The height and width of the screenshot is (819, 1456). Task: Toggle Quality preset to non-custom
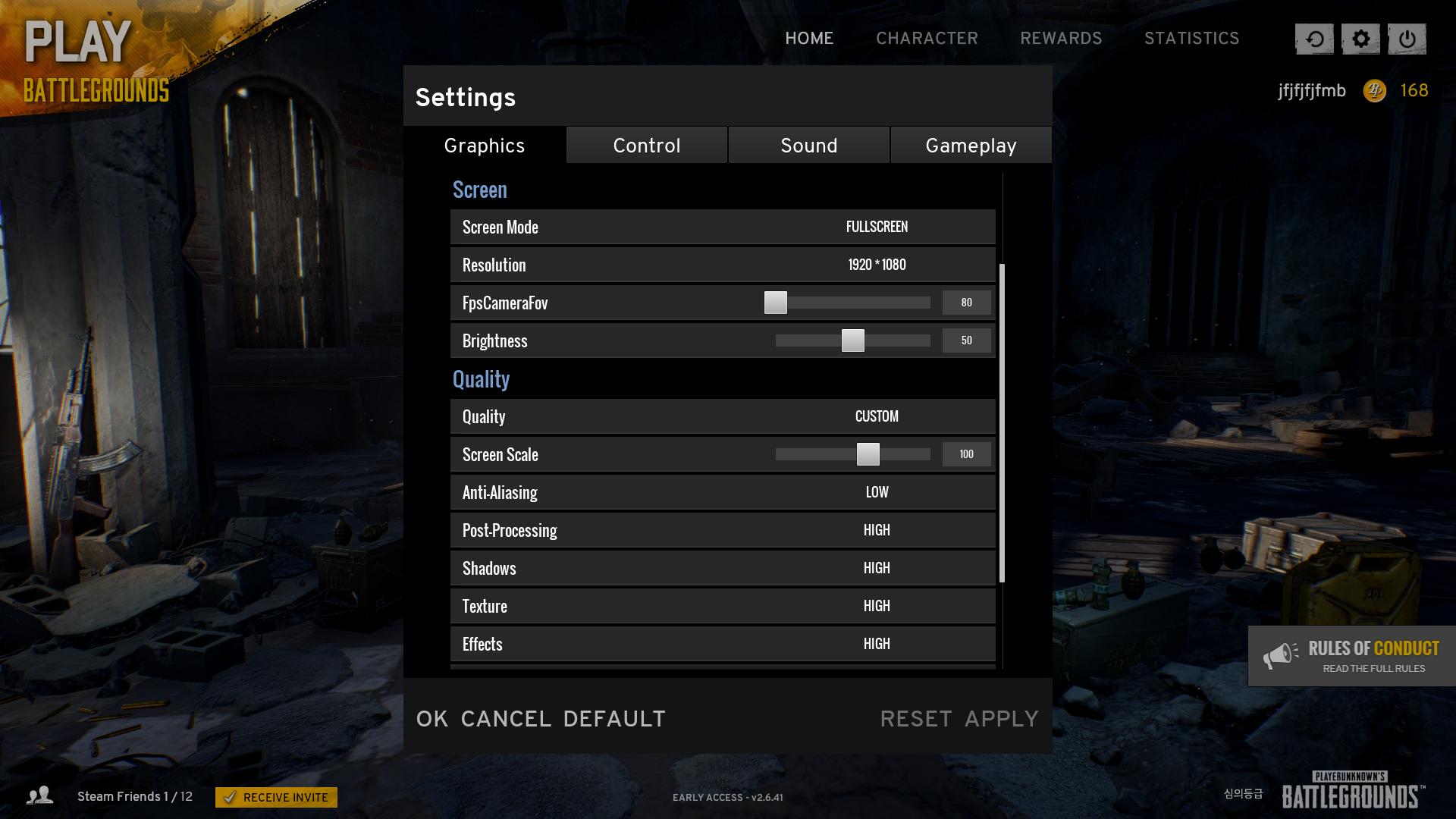[877, 416]
